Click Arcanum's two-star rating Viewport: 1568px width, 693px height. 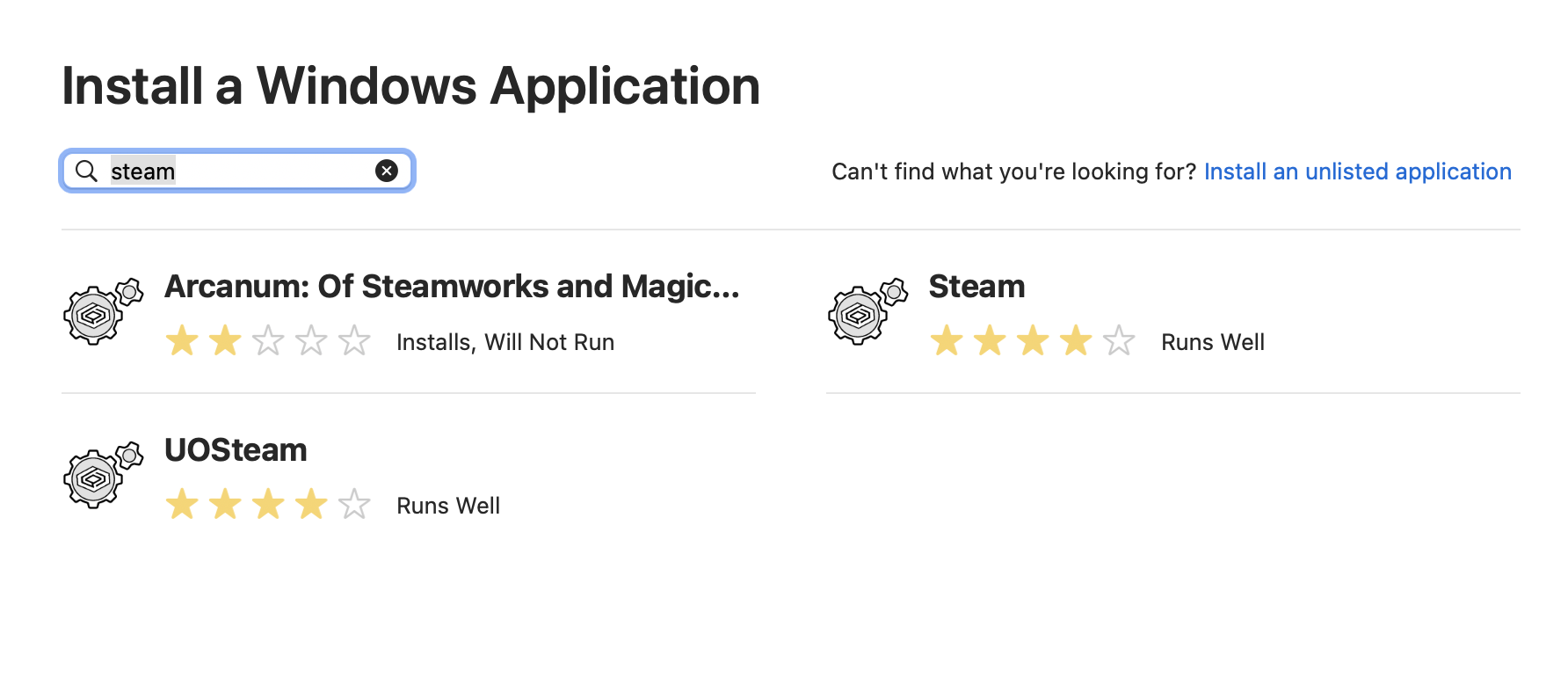(x=268, y=341)
